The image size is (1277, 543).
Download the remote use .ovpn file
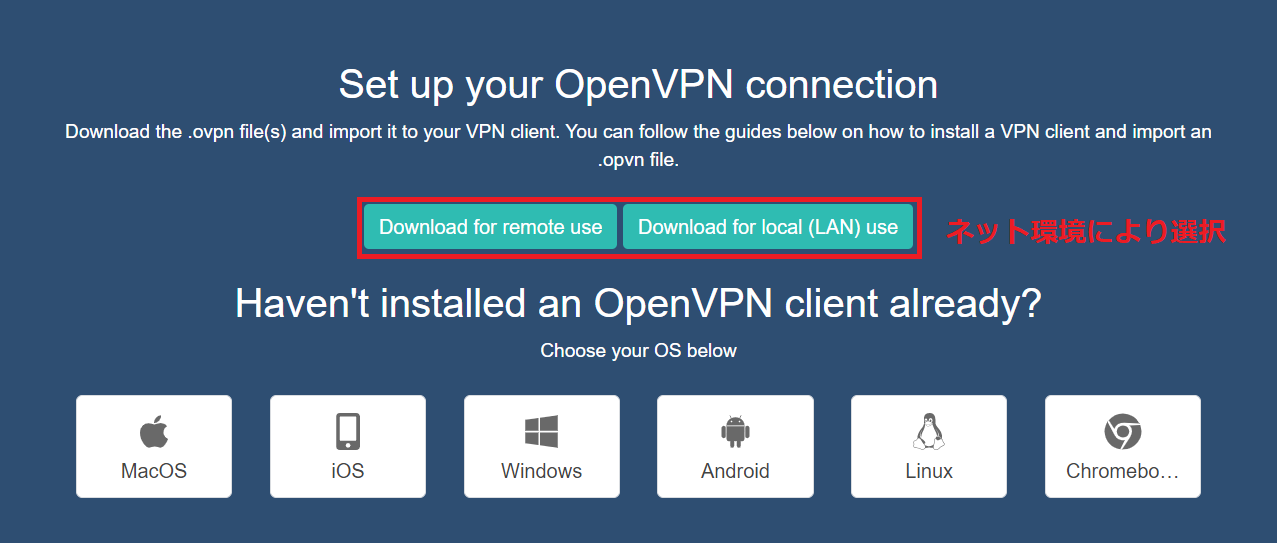click(x=490, y=227)
